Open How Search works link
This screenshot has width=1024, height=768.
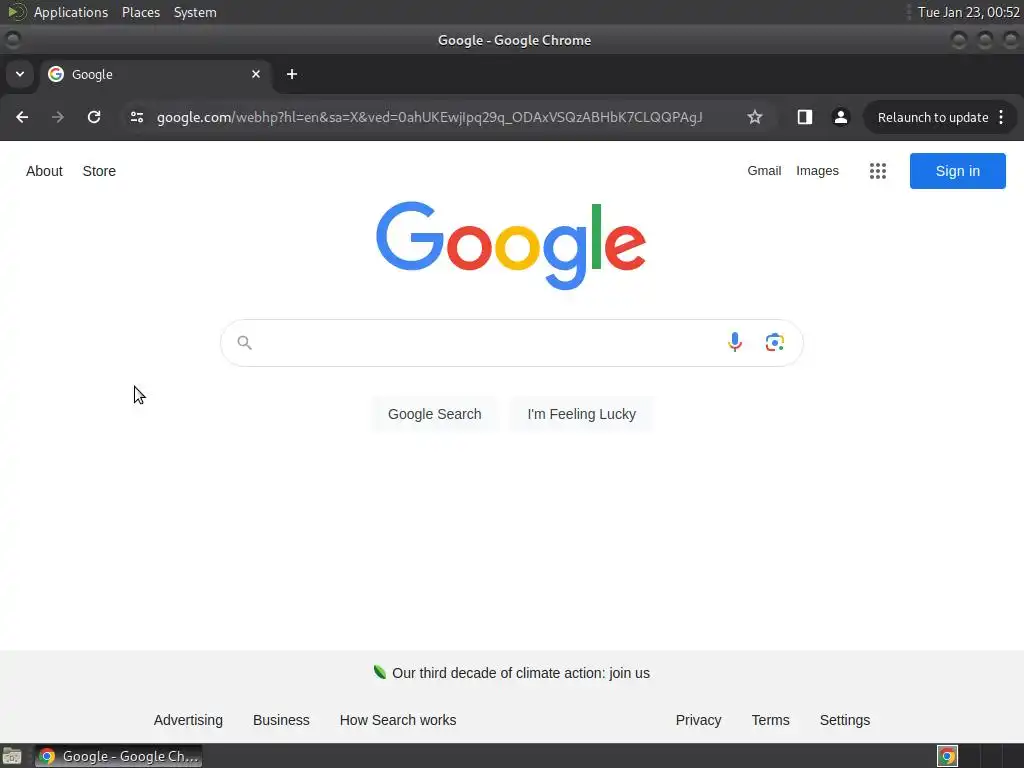pos(398,720)
